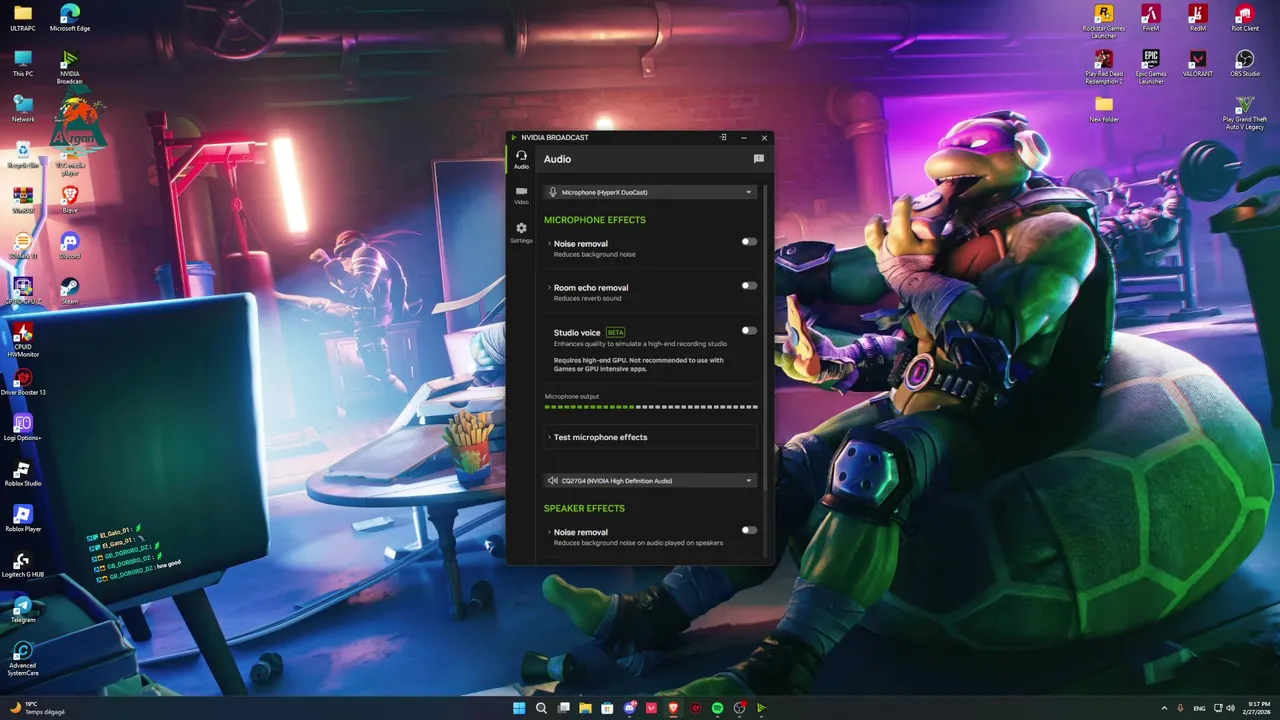
Task: Open the Microphone (HyperX DuoCast) dropdown
Action: click(x=650, y=192)
